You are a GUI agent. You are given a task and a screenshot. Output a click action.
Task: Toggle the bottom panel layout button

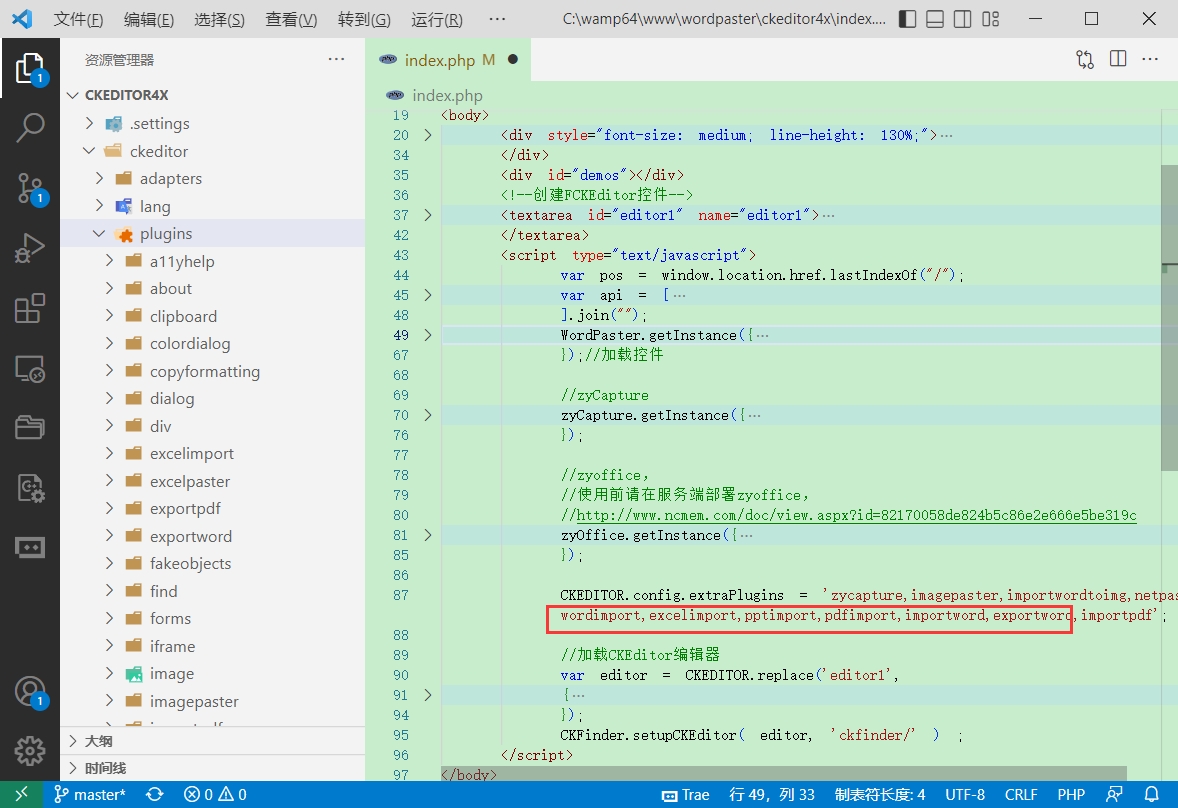click(935, 19)
